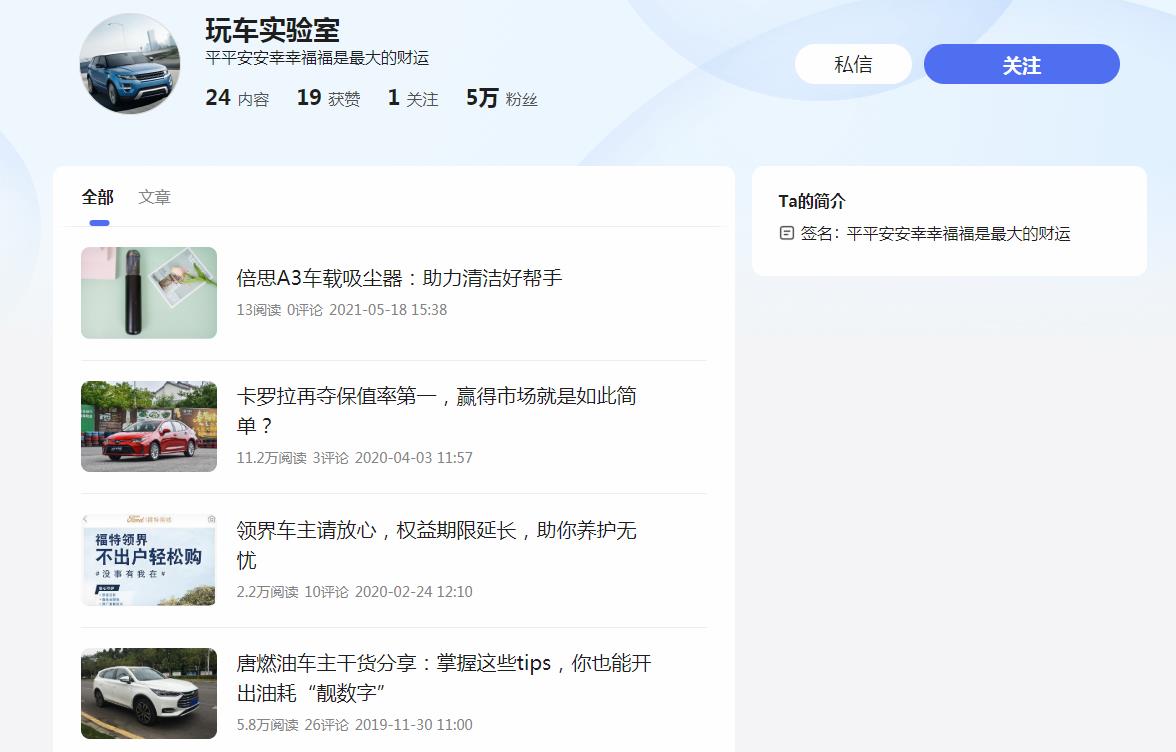Viewport: 1176px width, 752px height.
Task: Click the 1 关注 following count
Action: [413, 98]
